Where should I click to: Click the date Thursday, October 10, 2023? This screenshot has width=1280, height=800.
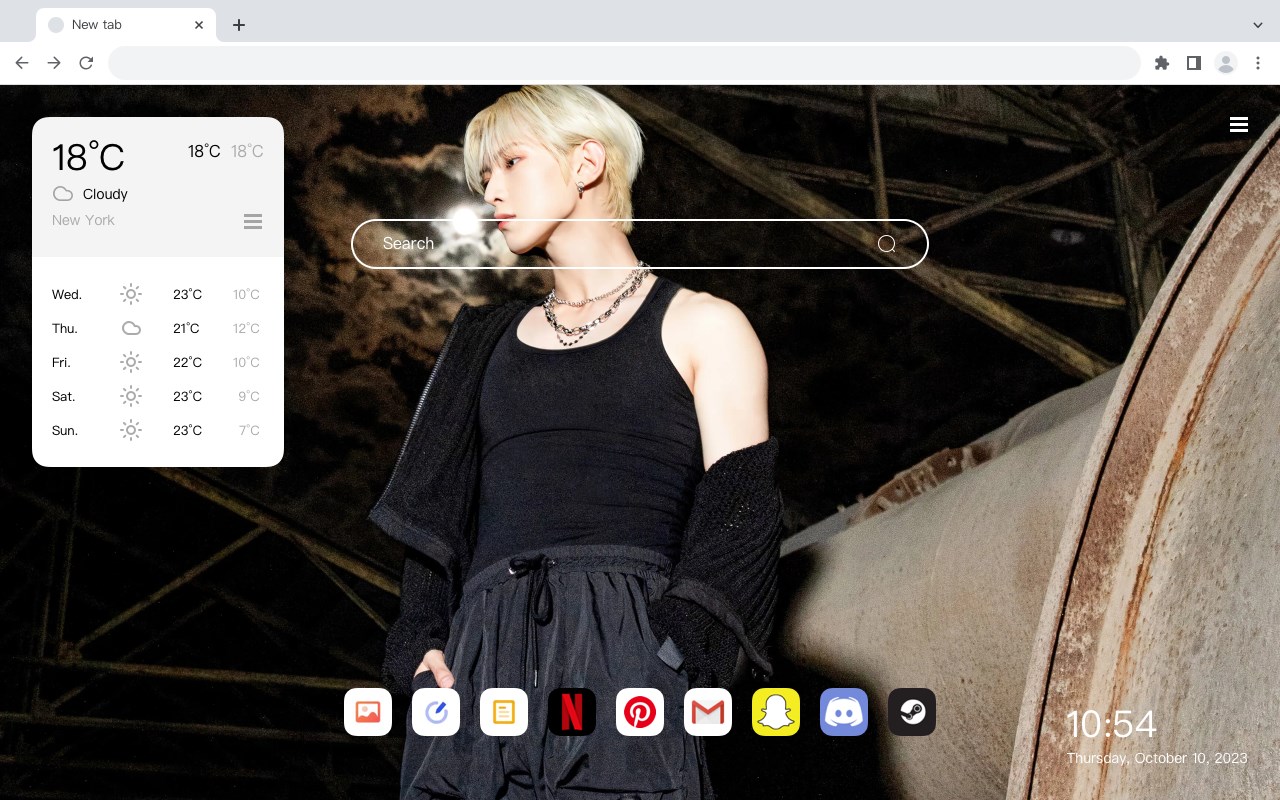pyautogui.click(x=1157, y=758)
